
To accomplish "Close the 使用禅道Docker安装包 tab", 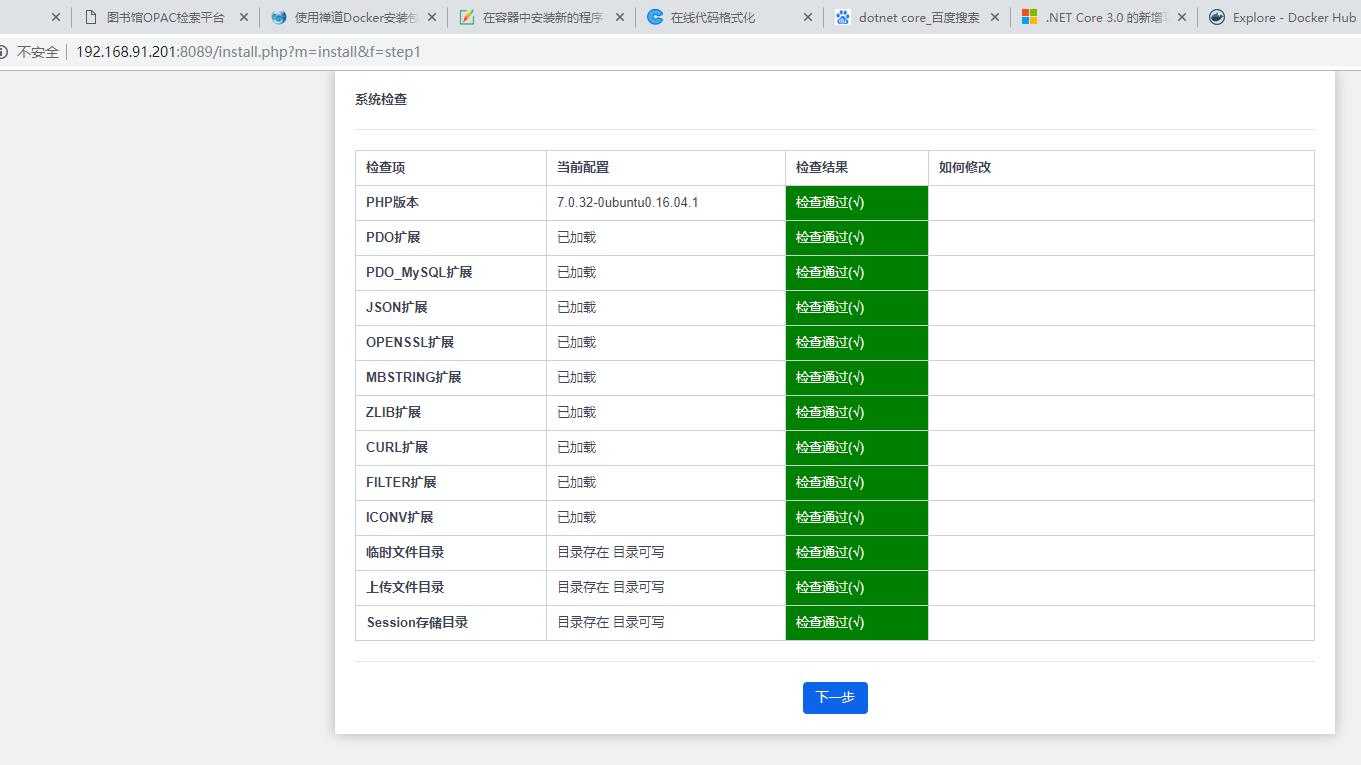I will click(x=432, y=17).
